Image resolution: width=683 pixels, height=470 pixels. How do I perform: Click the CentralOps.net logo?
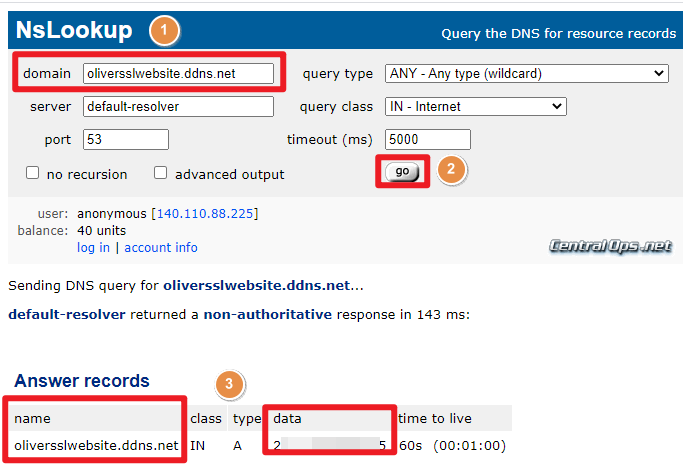pyautogui.click(x=610, y=246)
